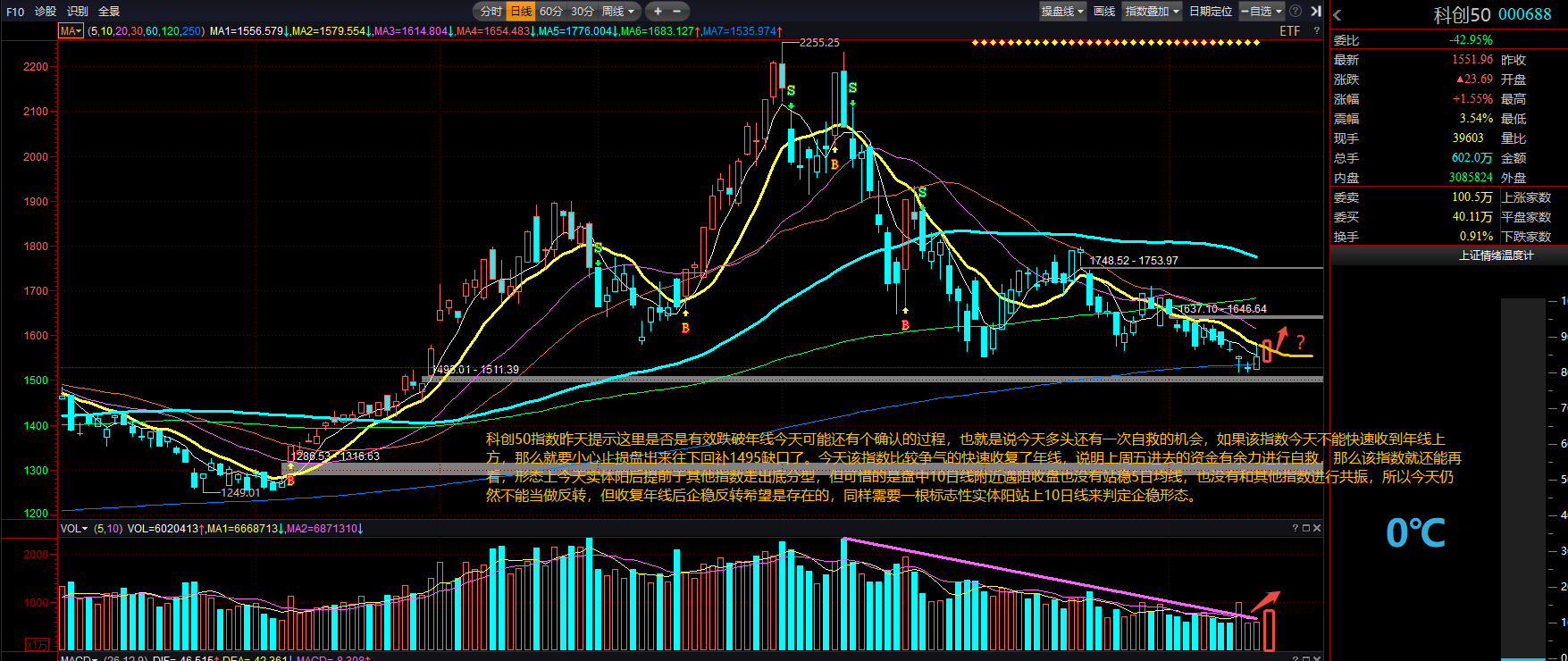Screen dimensions: 1568x661
Task: Open the 全景 panorama view
Action: (109, 12)
